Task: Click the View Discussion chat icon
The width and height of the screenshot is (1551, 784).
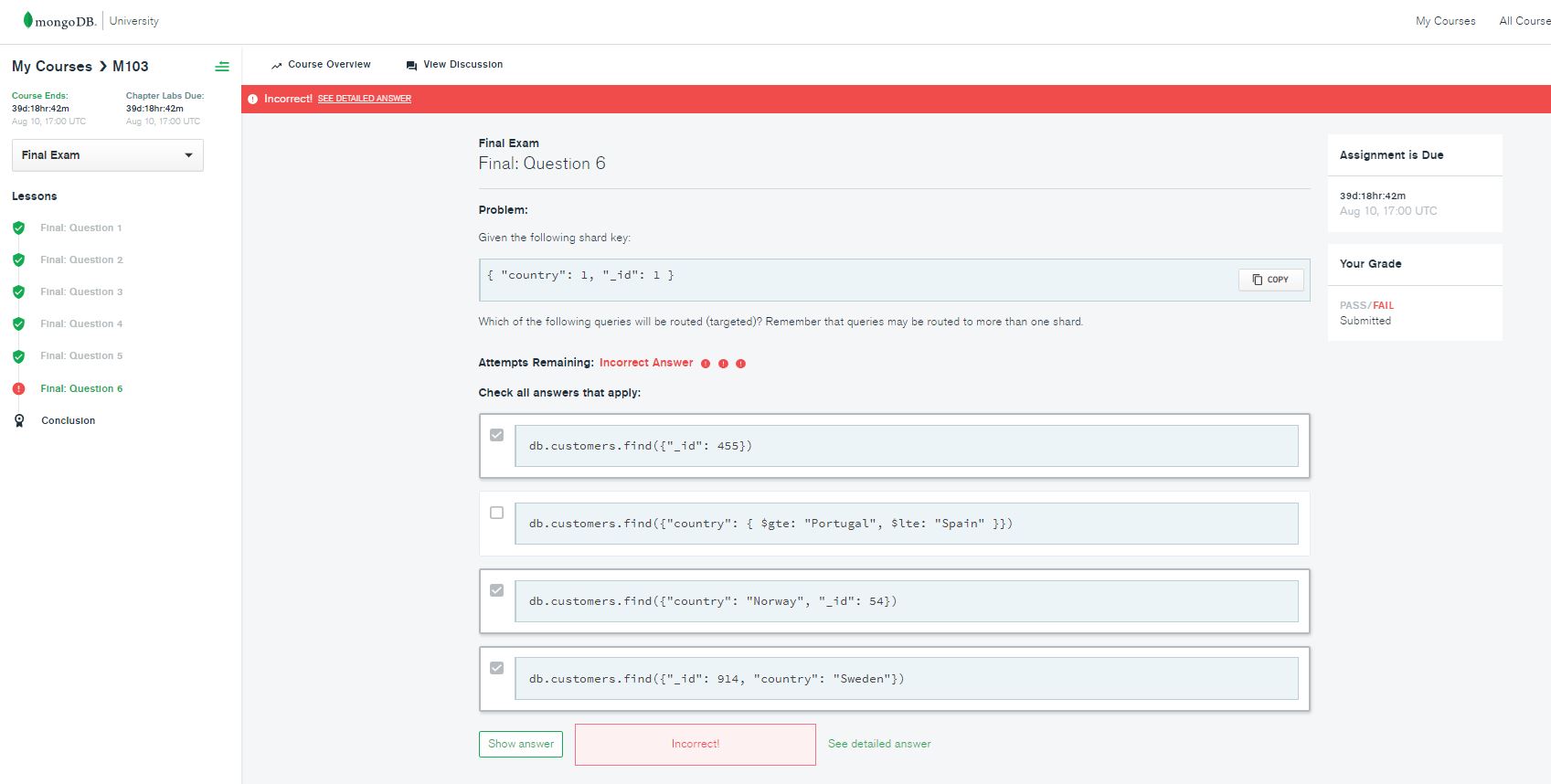Action: pos(411,65)
